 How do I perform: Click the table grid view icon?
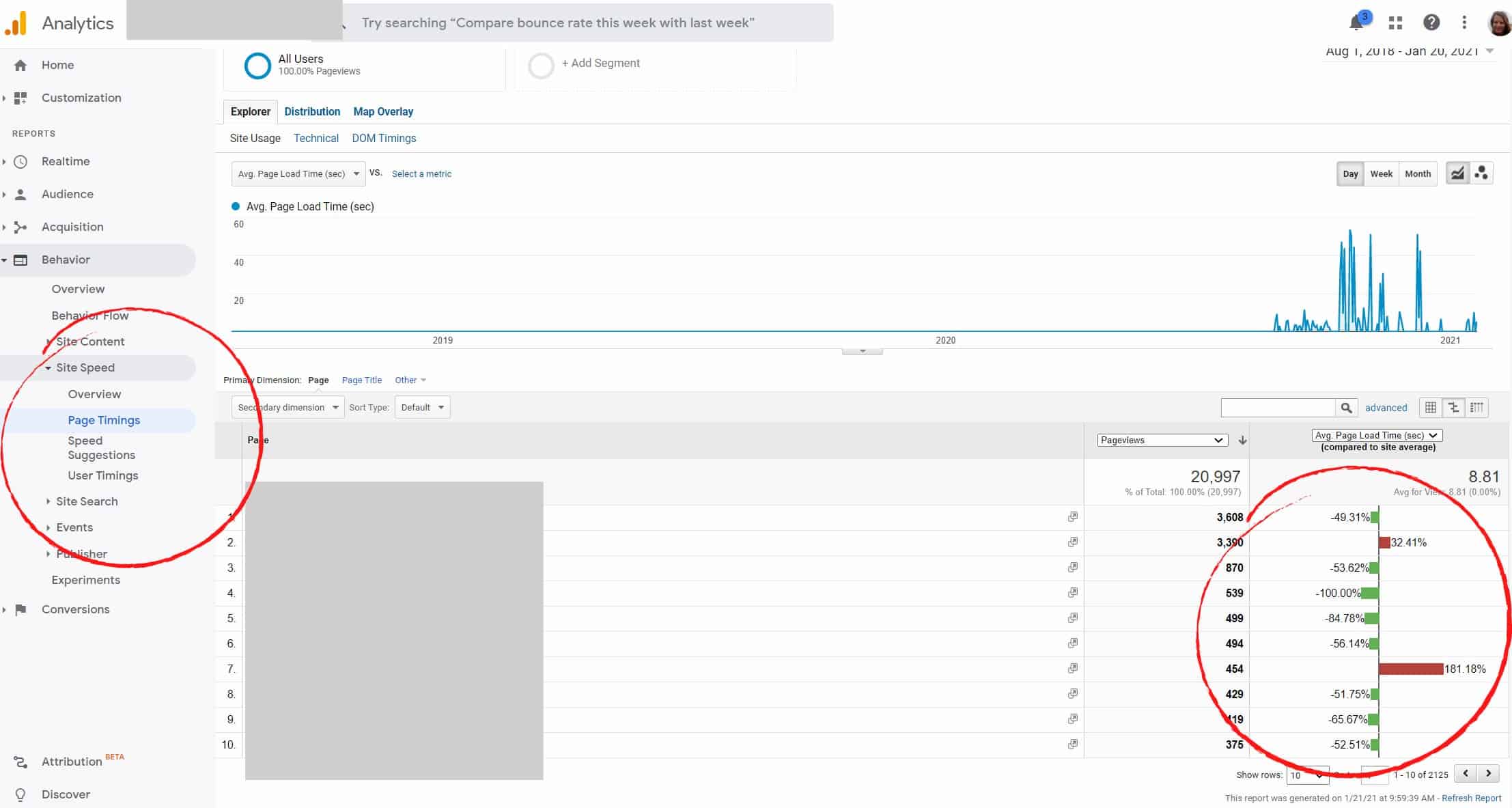tap(1429, 407)
